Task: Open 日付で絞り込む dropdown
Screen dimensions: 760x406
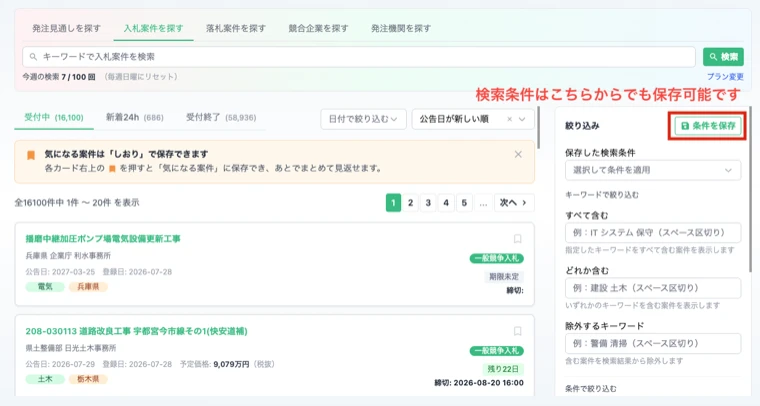Action: tap(363, 119)
